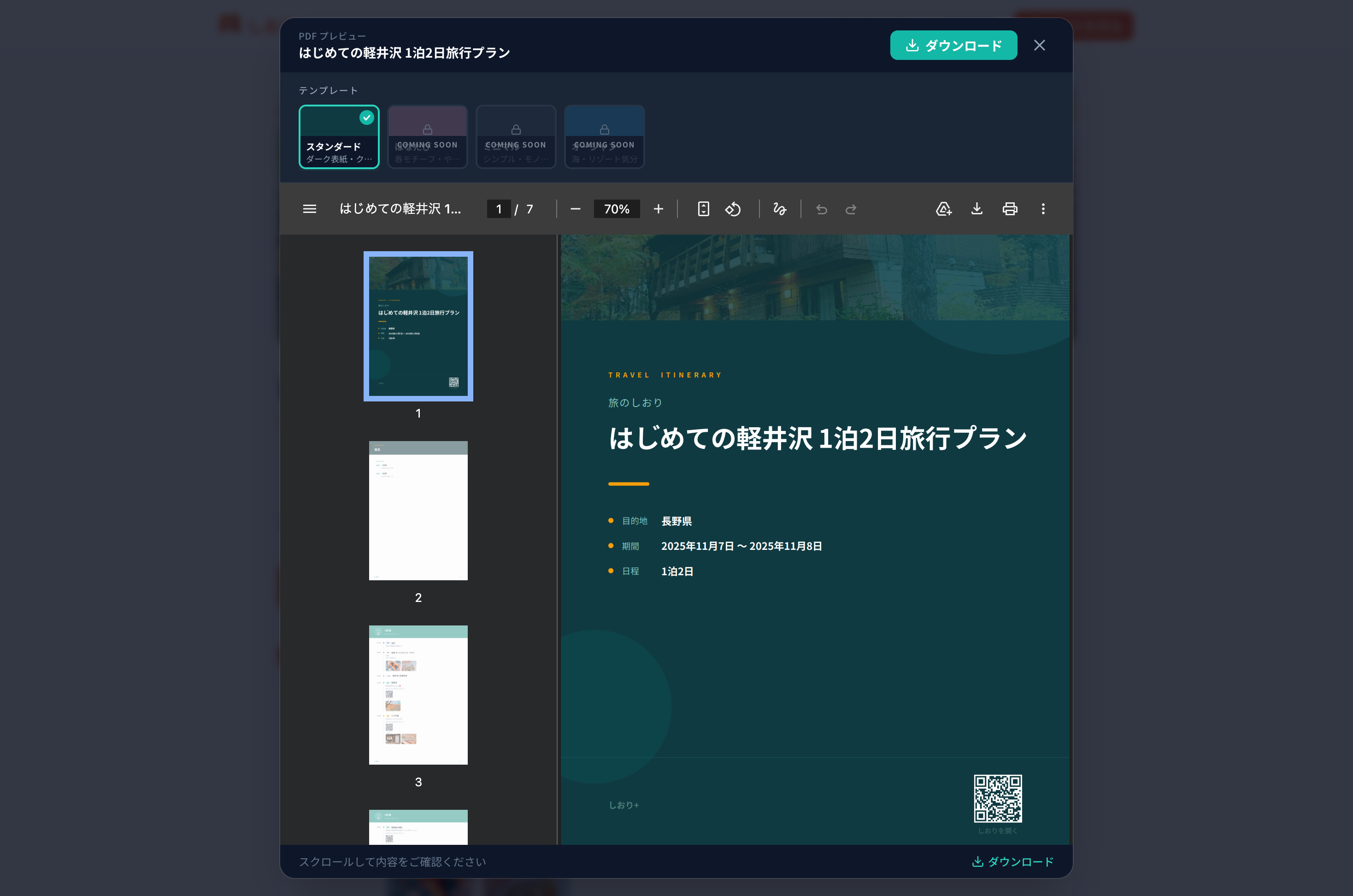Click the page number input field
The image size is (1353, 896).
pyautogui.click(x=499, y=209)
